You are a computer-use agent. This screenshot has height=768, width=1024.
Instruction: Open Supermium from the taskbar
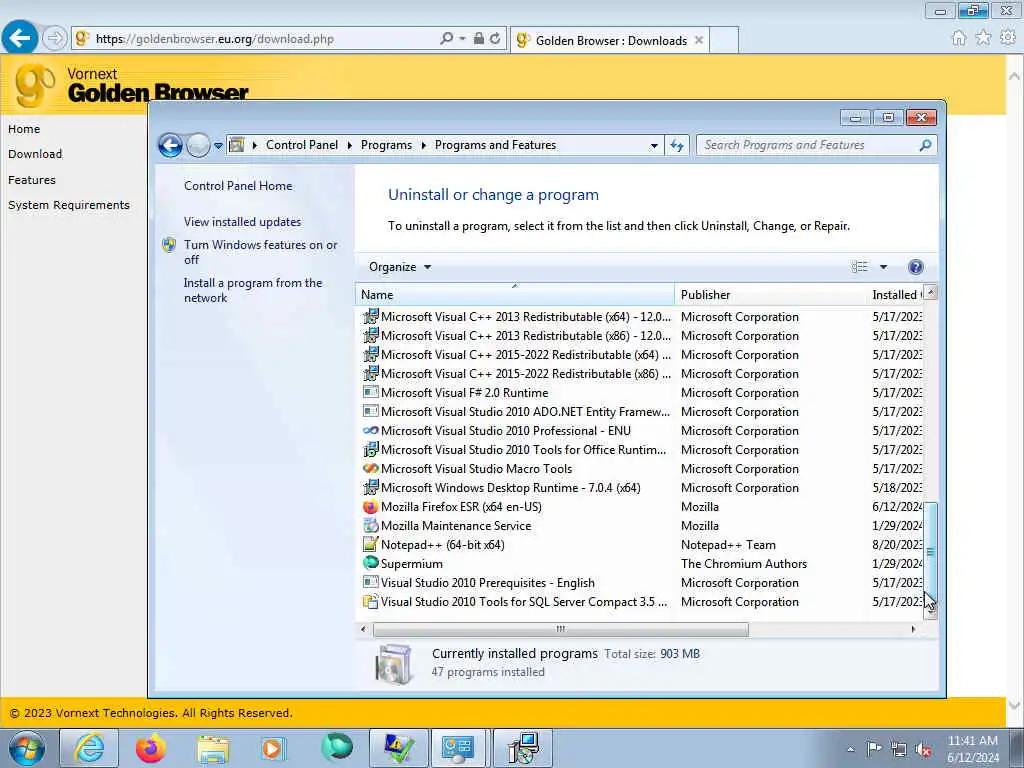[337, 747]
